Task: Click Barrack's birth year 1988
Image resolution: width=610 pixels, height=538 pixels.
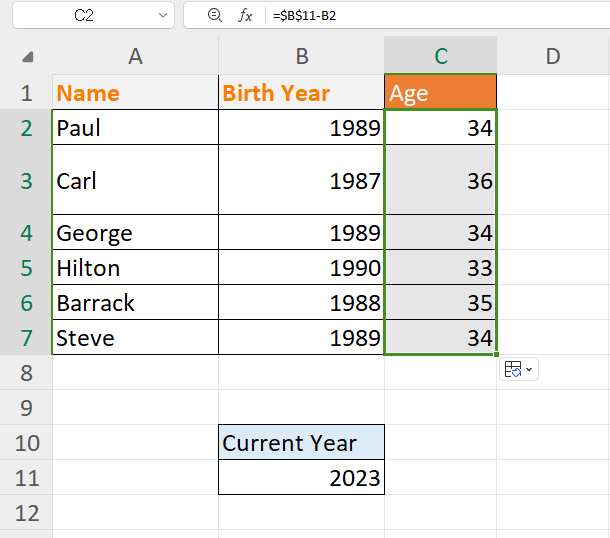Action: click(301, 302)
